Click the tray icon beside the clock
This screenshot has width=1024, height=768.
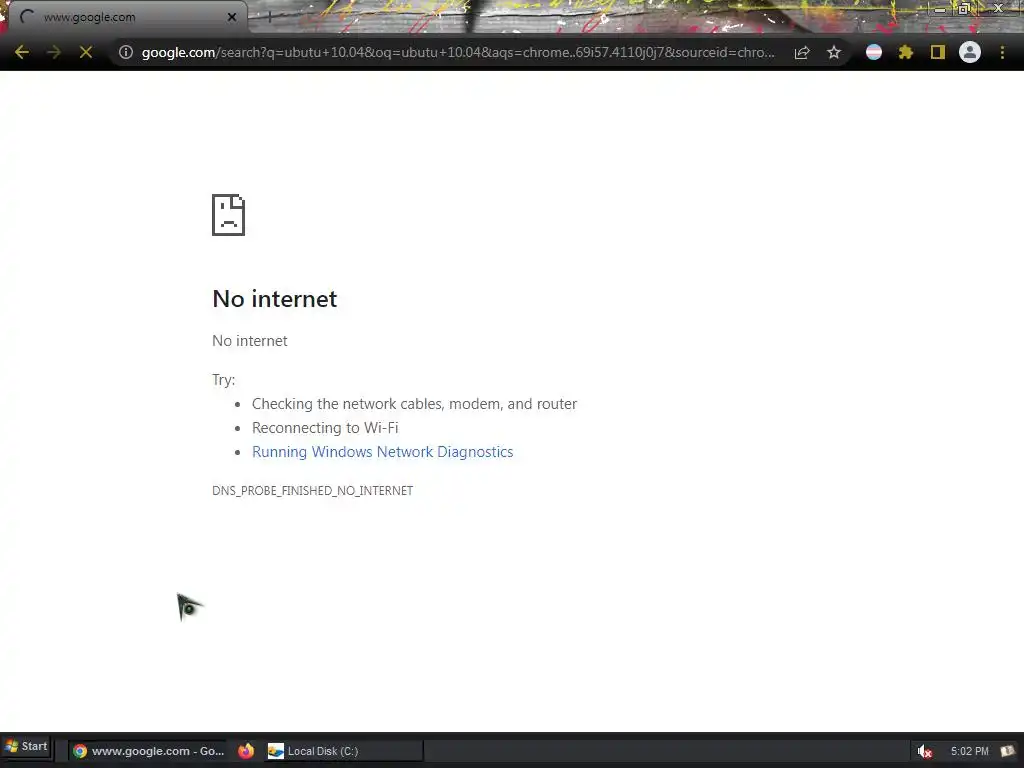pos(1008,752)
